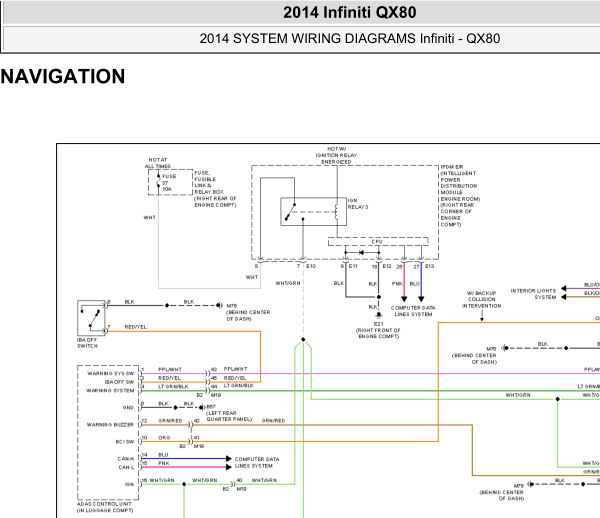The height and width of the screenshot is (518, 600).
Task: Click the ORG wire label at pin 10
Action: tap(164, 438)
